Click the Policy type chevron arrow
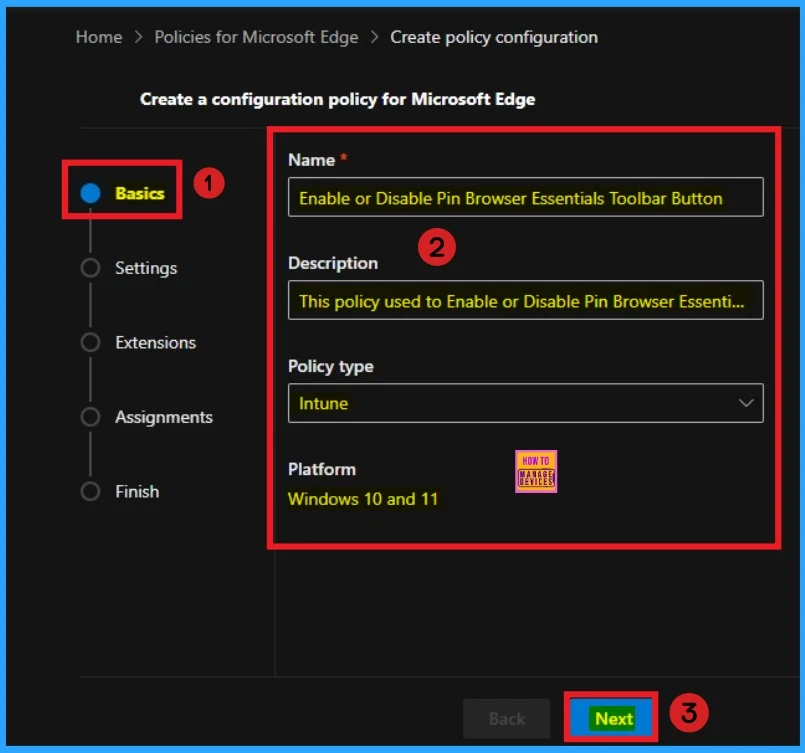The width and height of the screenshot is (805, 753). [x=746, y=403]
